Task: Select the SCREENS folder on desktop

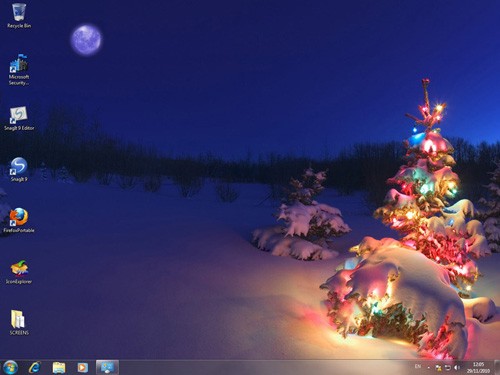Action: click(x=19, y=323)
